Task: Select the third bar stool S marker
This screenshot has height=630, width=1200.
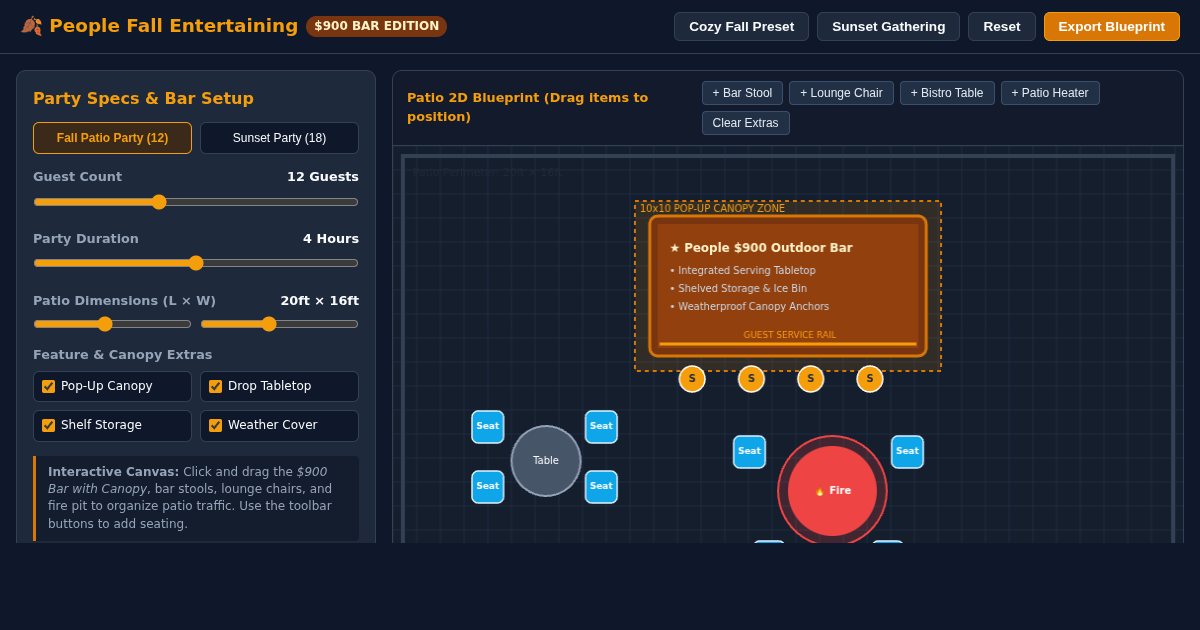Action: point(810,379)
